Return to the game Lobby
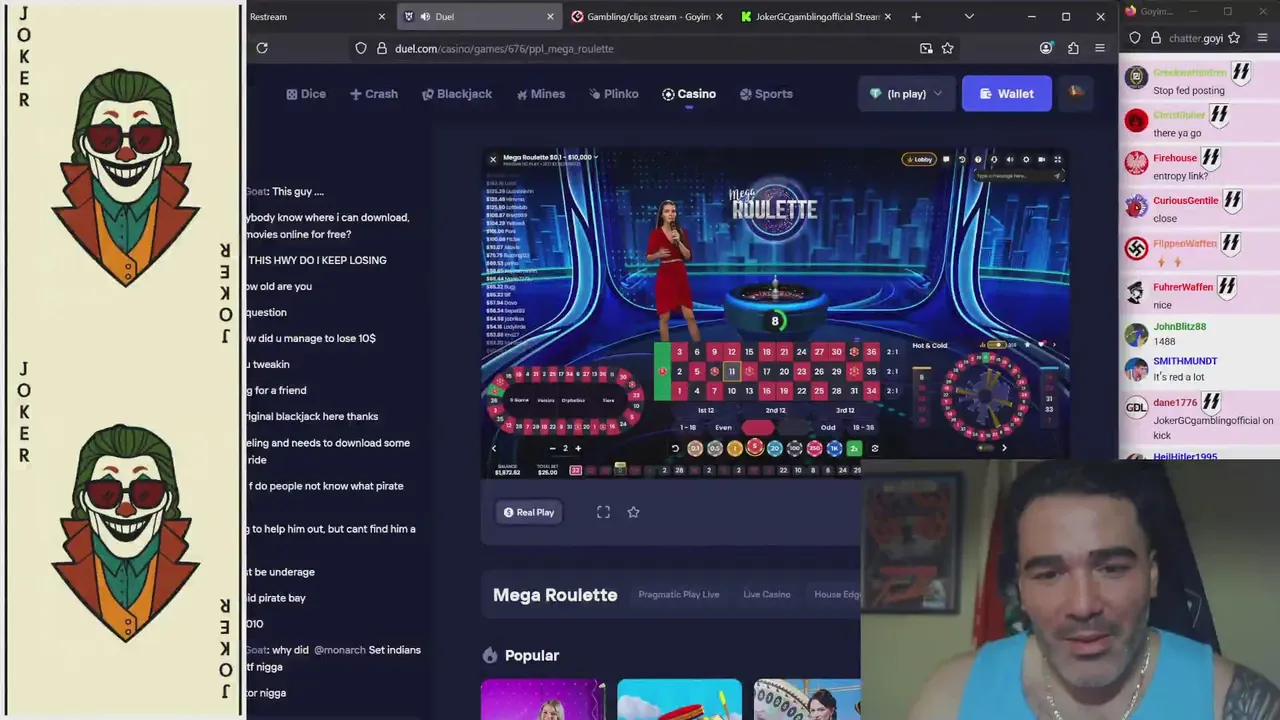This screenshot has height=720, width=1280. (919, 159)
